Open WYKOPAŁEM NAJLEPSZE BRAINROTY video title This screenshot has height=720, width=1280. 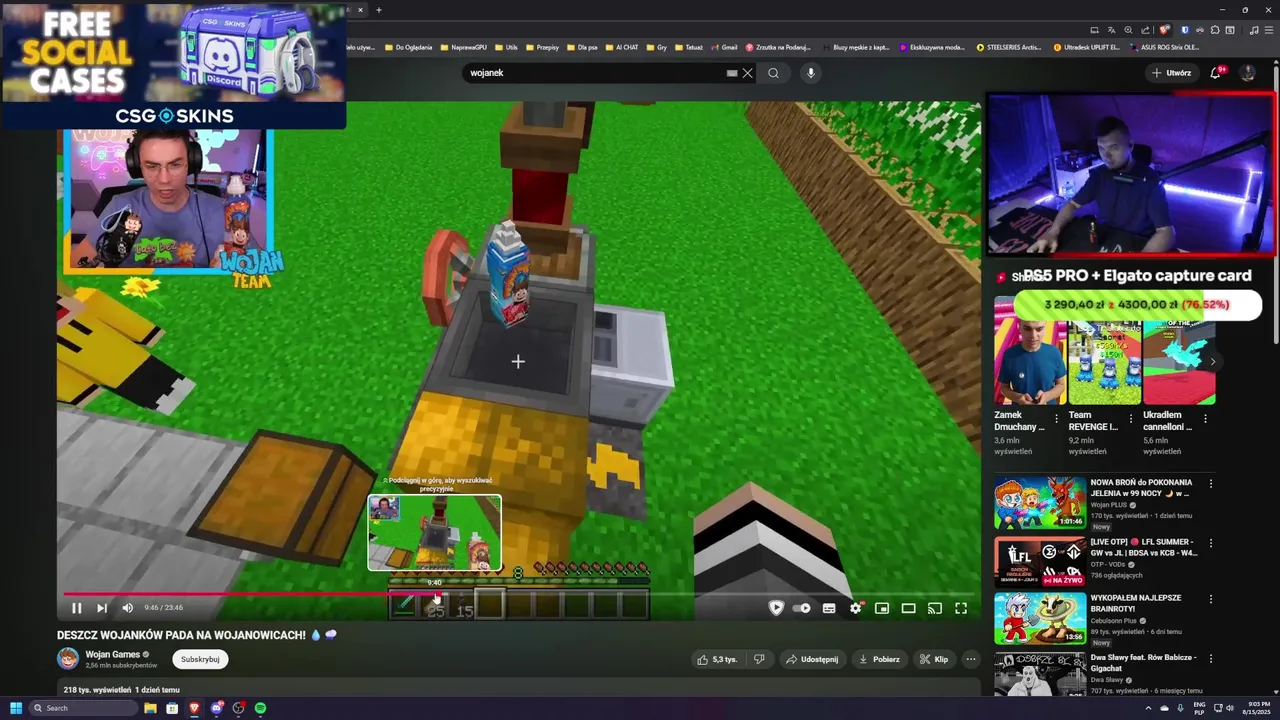click(1136, 604)
